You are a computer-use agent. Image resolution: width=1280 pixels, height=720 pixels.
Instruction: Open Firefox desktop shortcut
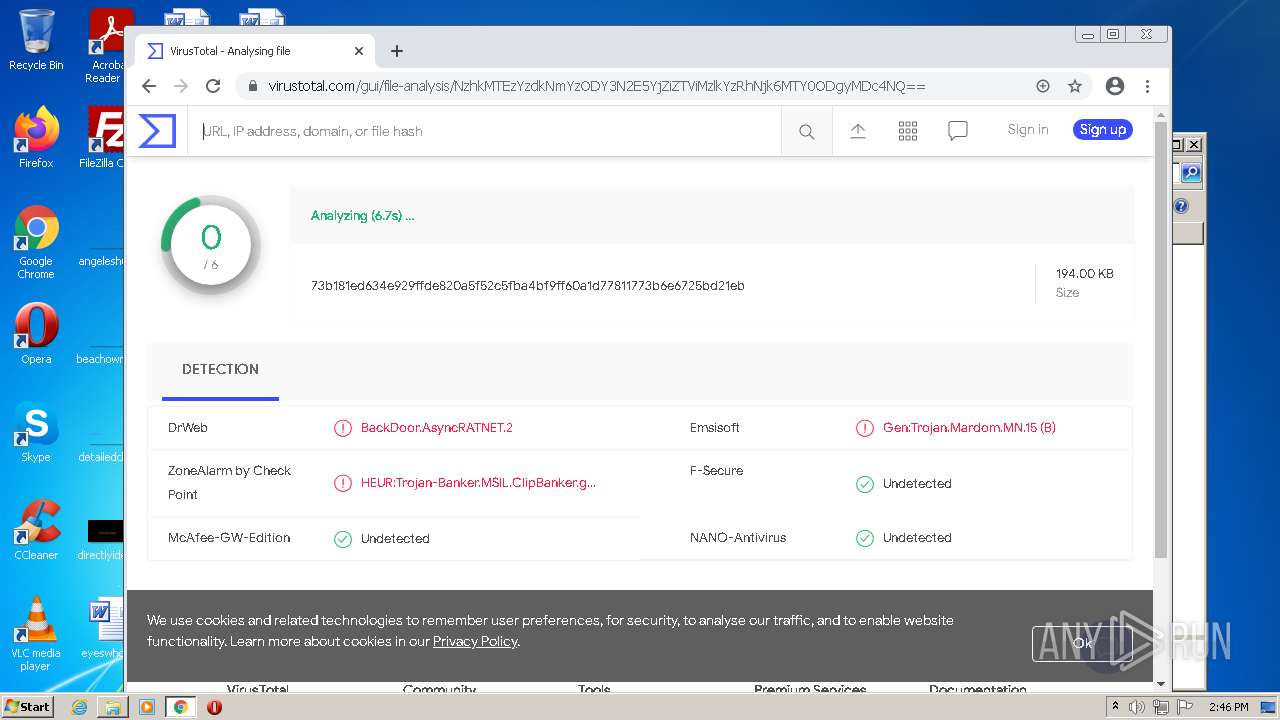click(x=36, y=138)
